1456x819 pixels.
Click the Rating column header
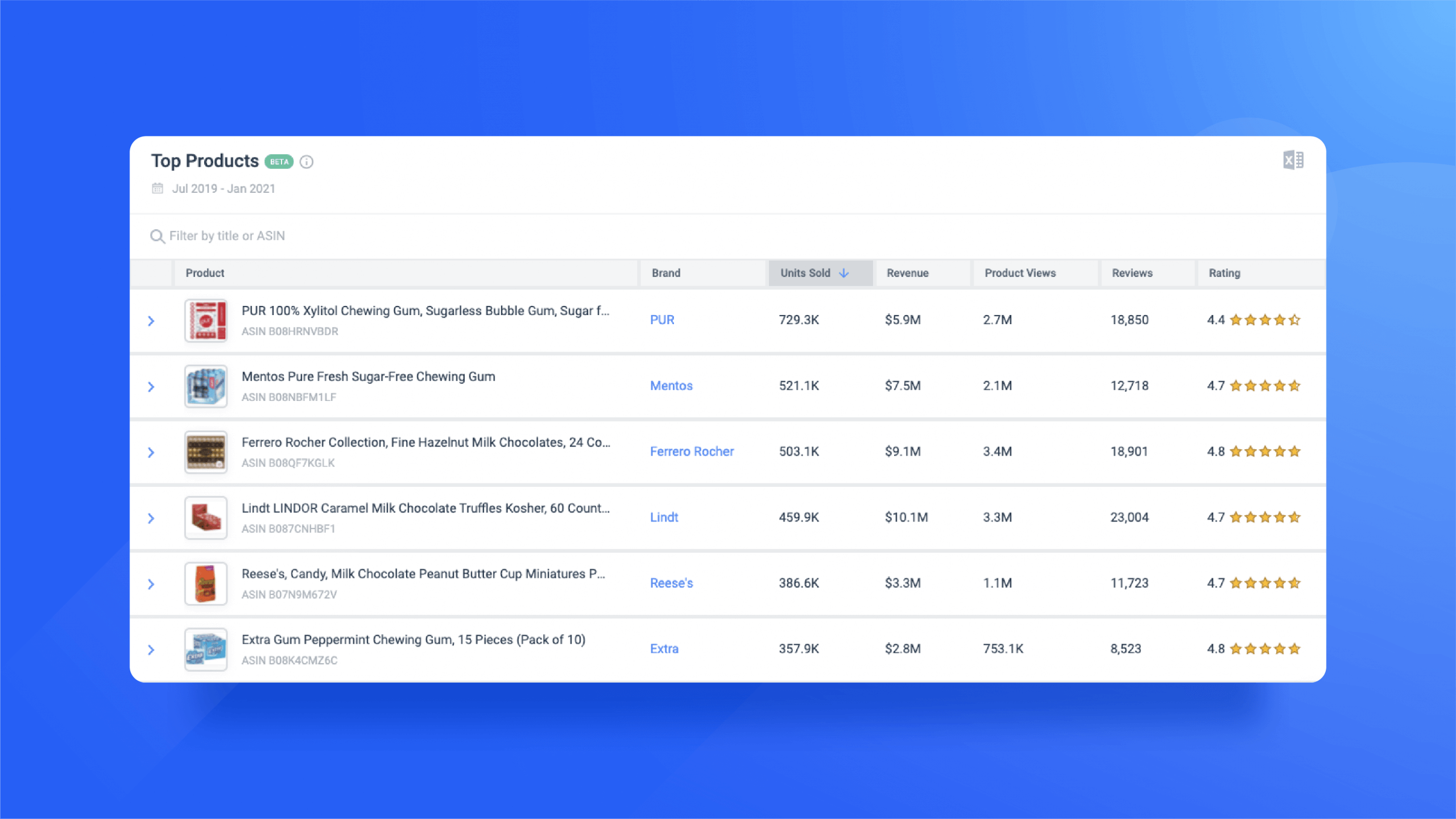tap(1224, 273)
